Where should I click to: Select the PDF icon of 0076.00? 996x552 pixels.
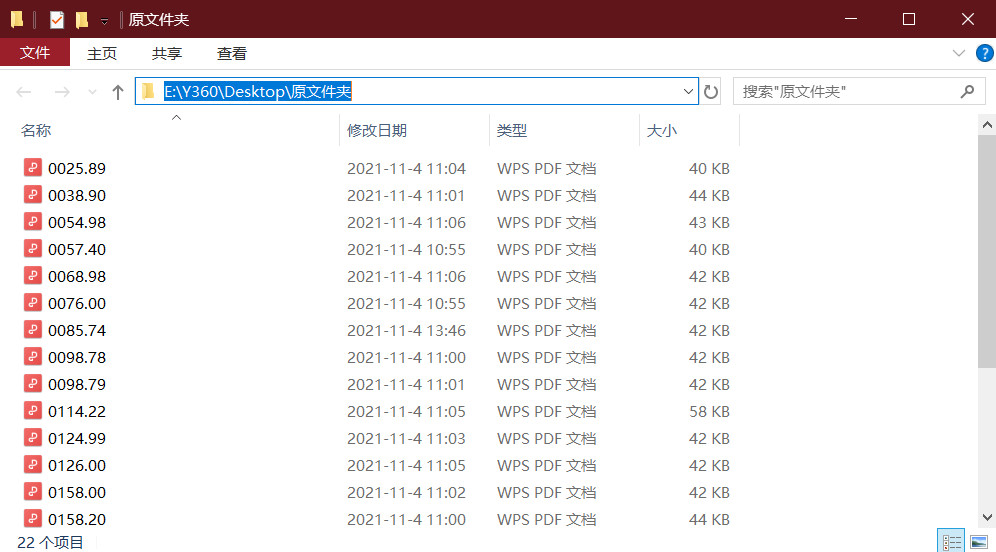pyautogui.click(x=33, y=302)
